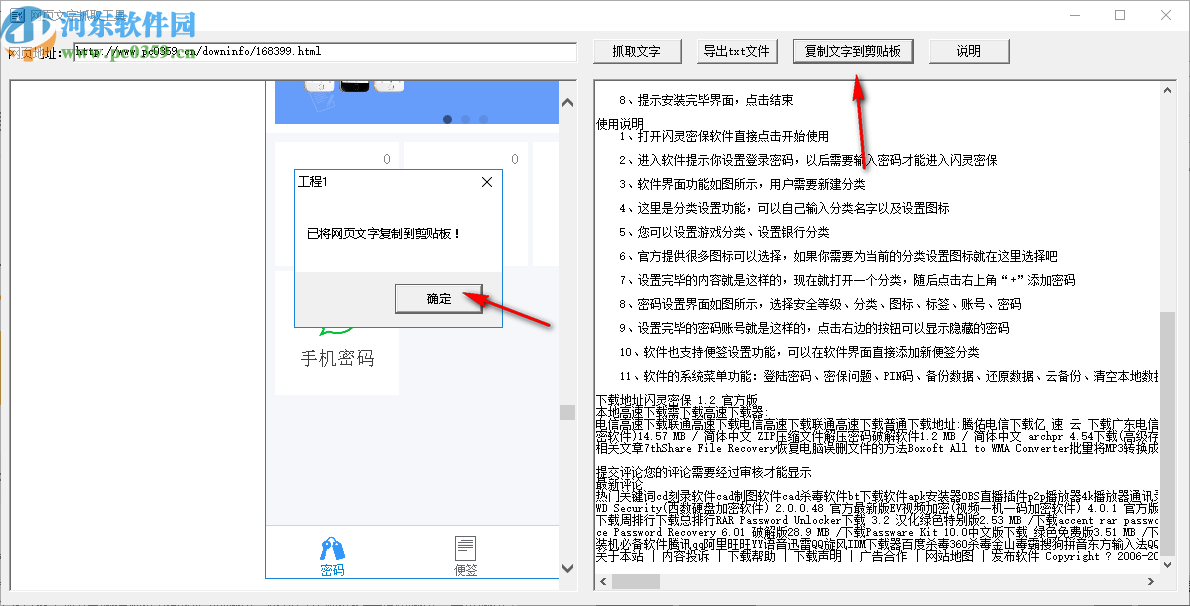The height and width of the screenshot is (606, 1190).
Task: Open the 说明 instructions panel
Action: pyautogui.click(x=969, y=51)
